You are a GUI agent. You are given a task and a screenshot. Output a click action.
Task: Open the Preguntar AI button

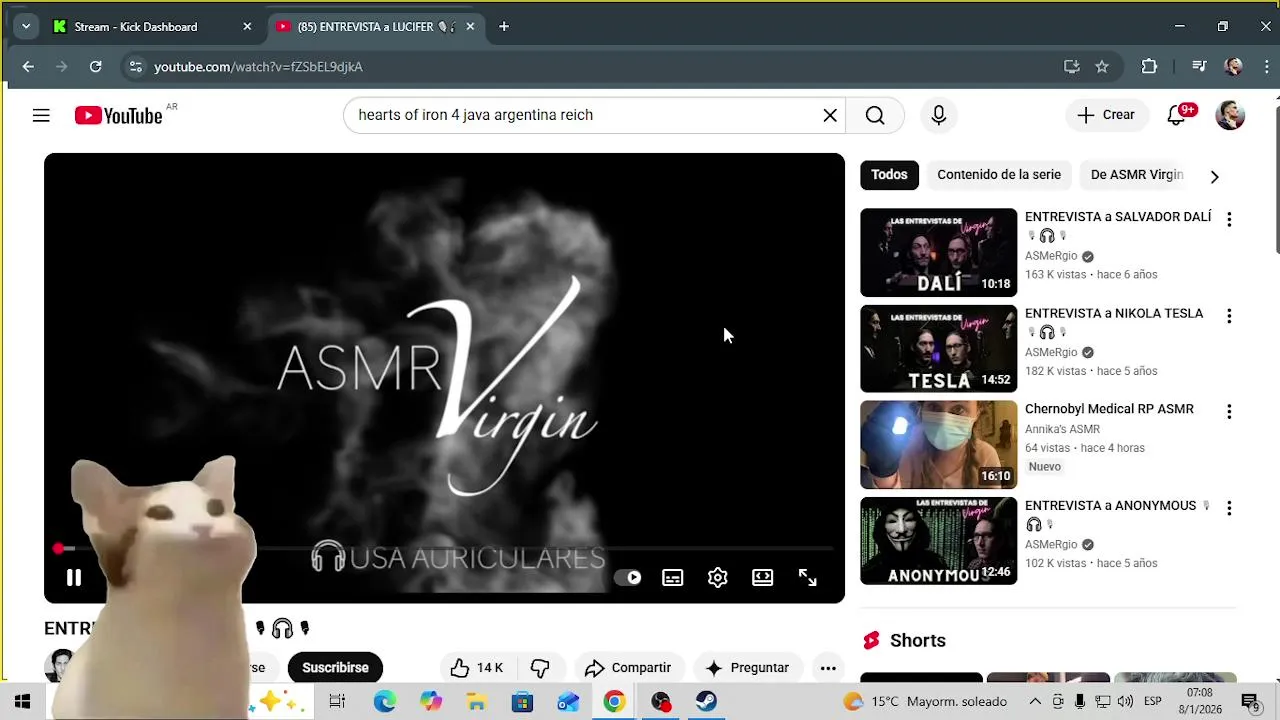coord(748,668)
